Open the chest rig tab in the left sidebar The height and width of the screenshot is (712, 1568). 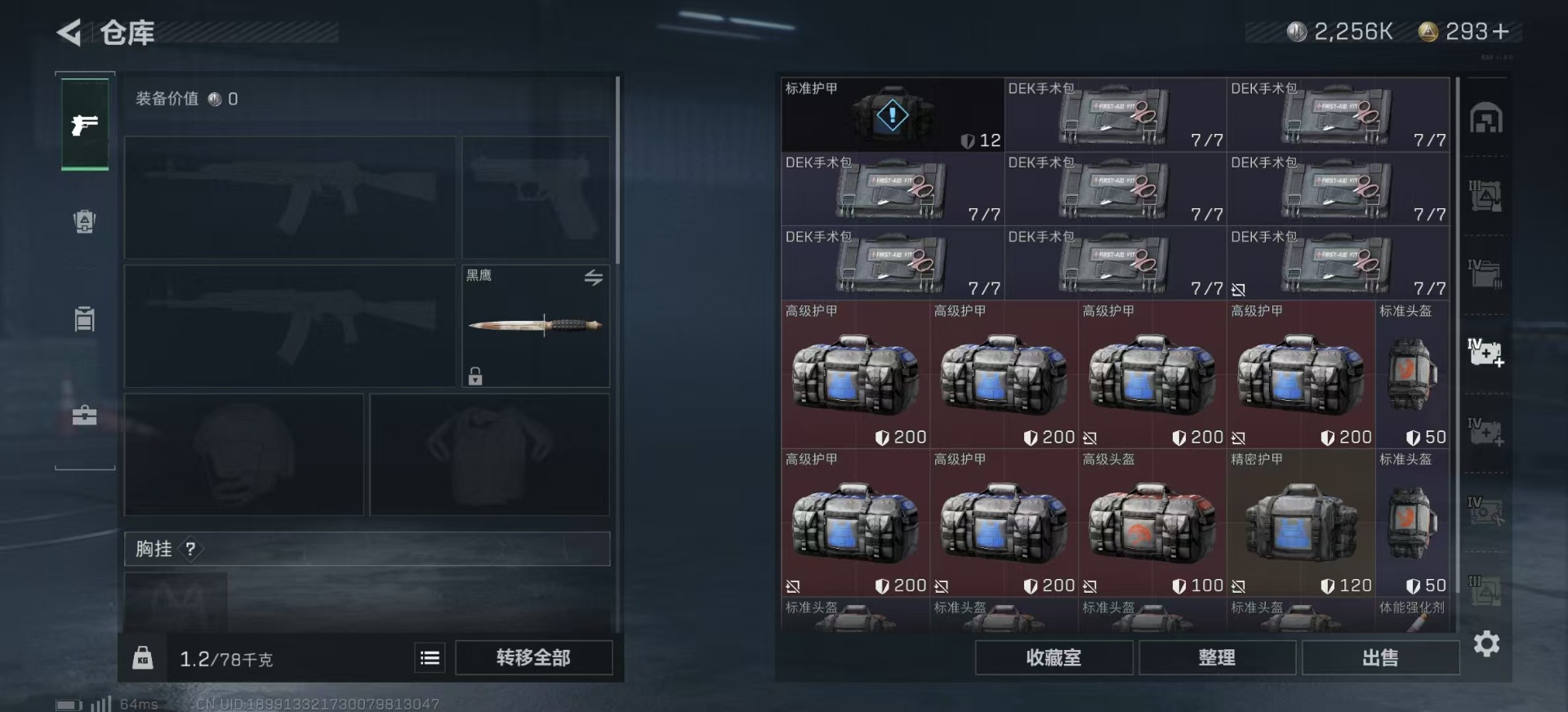85,318
